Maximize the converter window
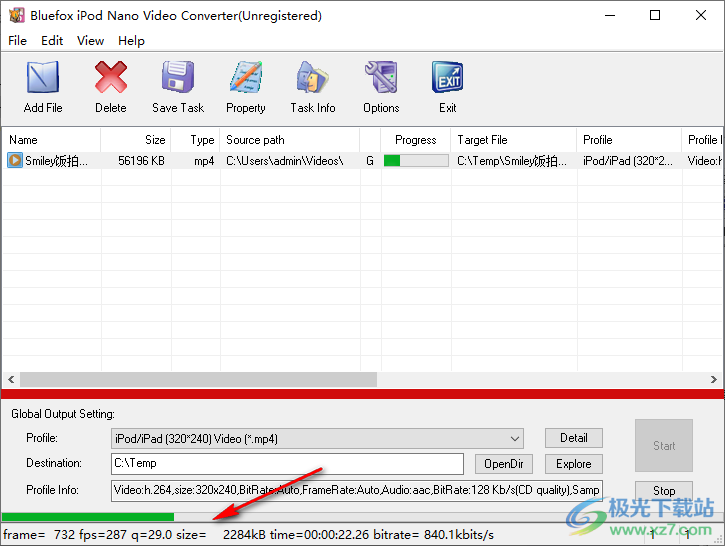Image resolution: width=725 pixels, height=546 pixels. click(655, 15)
